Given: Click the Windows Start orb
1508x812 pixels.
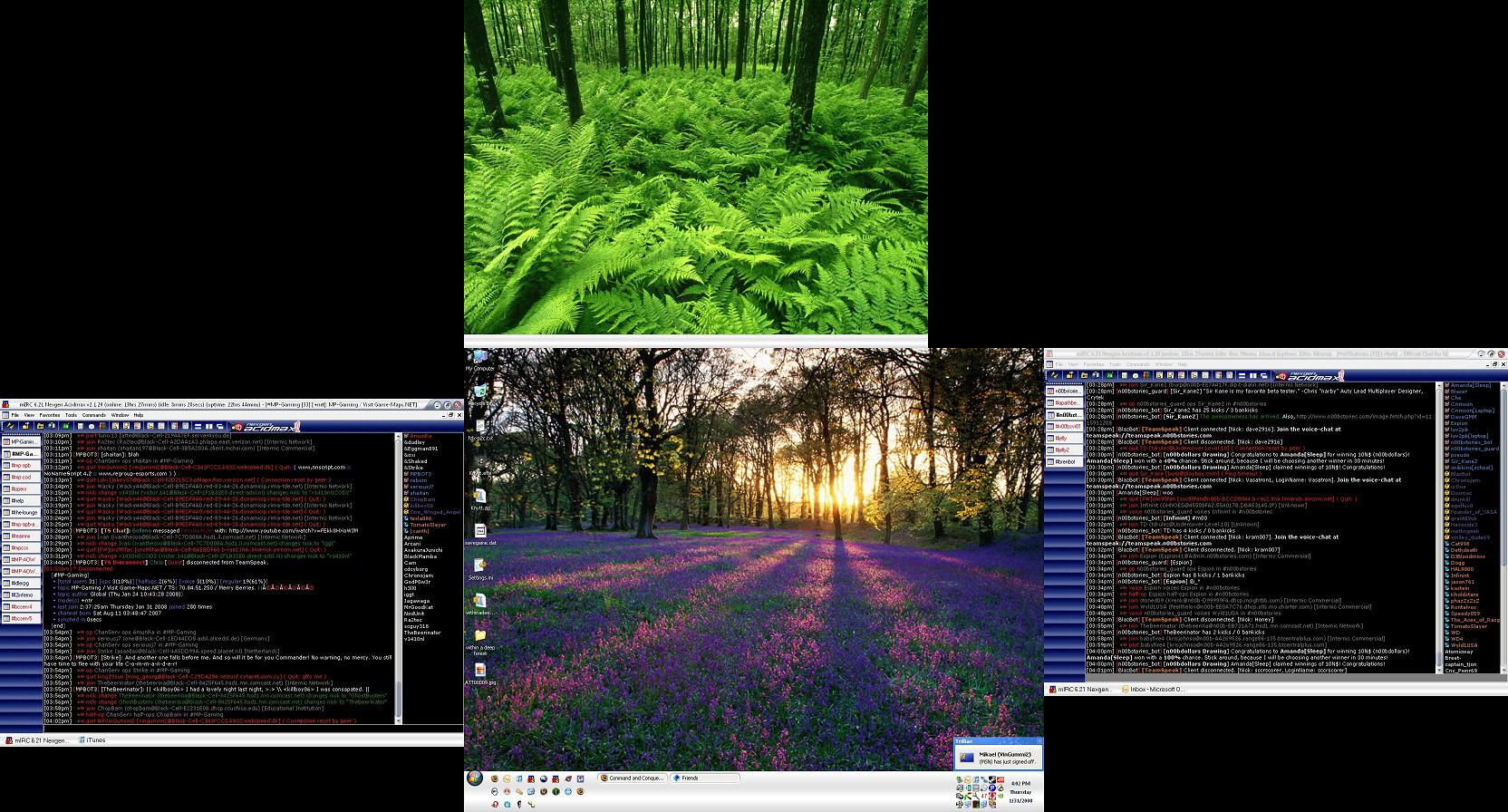Looking at the screenshot, I should [475, 778].
